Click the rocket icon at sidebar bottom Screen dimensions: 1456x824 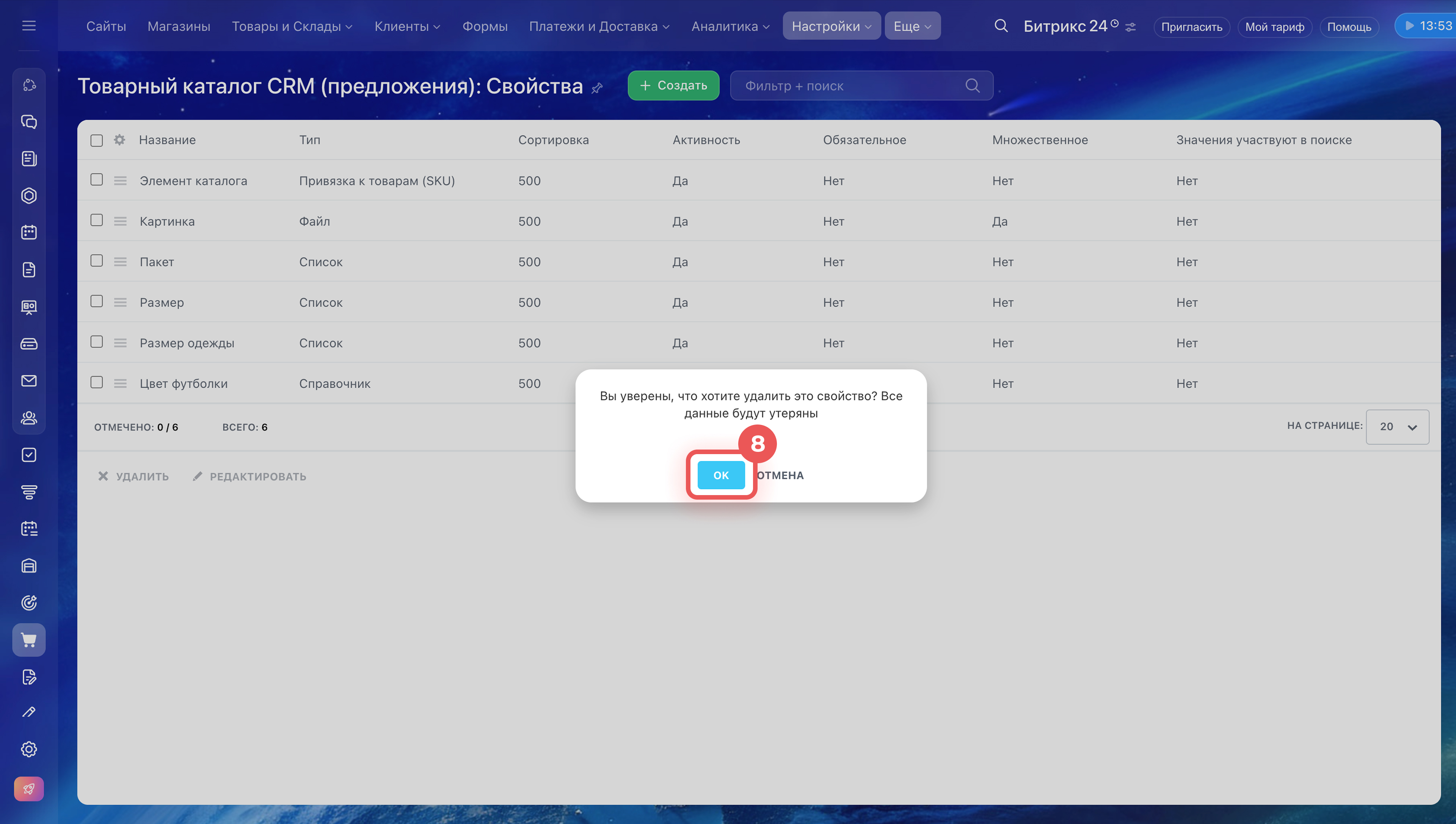click(29, 788)
